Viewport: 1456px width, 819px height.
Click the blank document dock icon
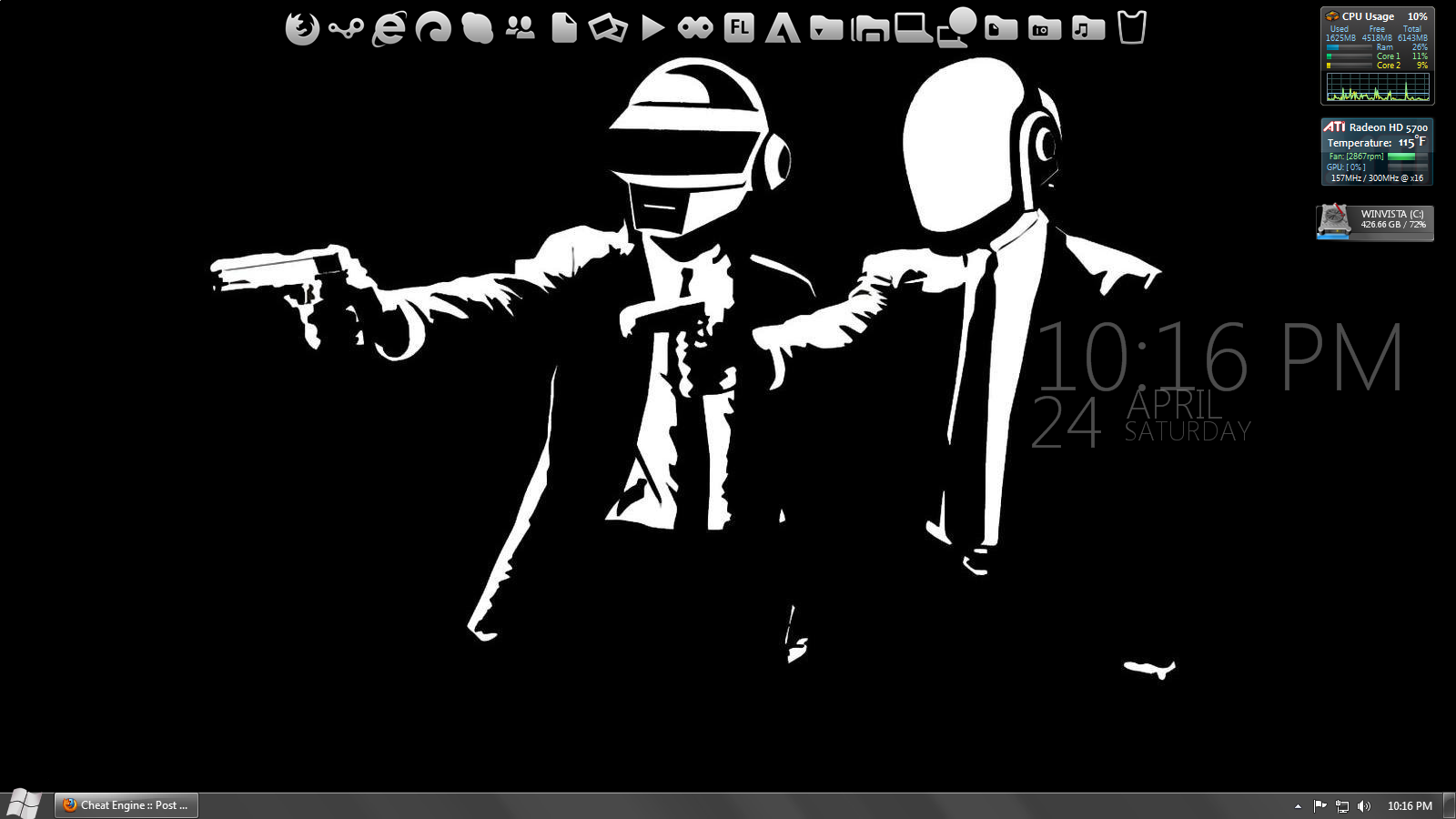564,28
